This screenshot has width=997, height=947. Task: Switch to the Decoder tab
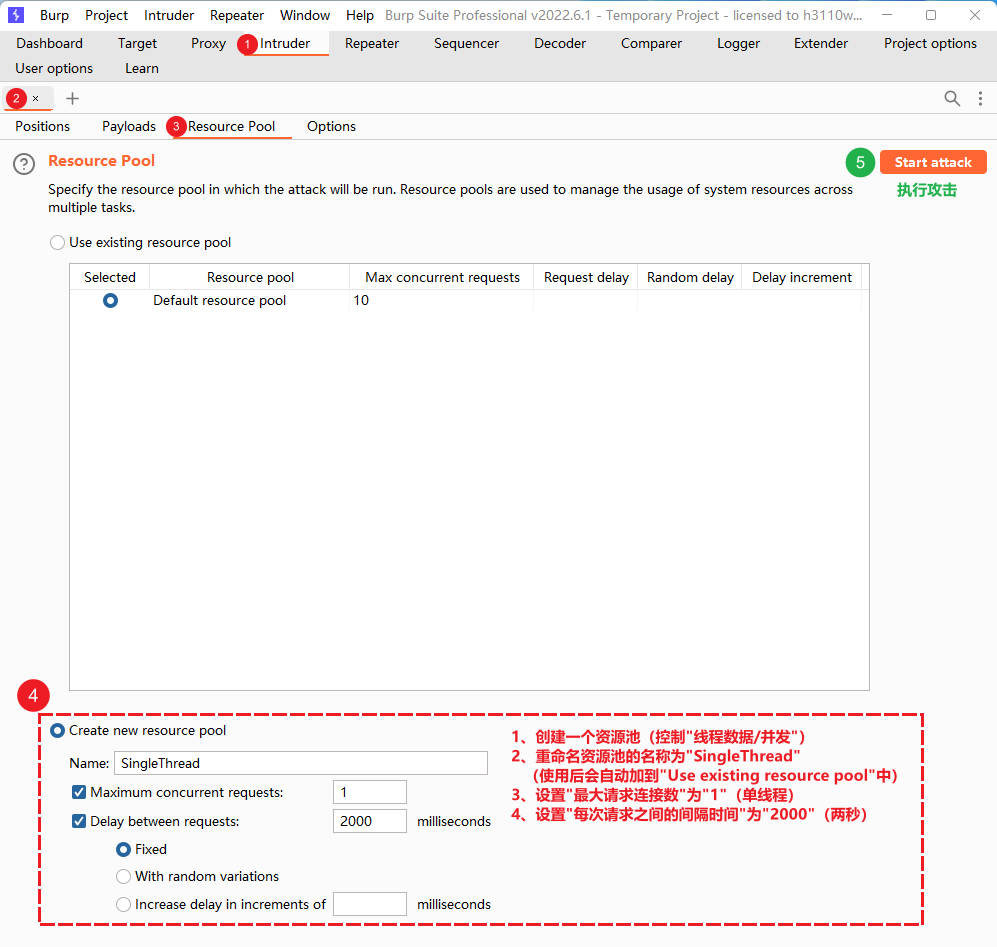click(560, 43)
